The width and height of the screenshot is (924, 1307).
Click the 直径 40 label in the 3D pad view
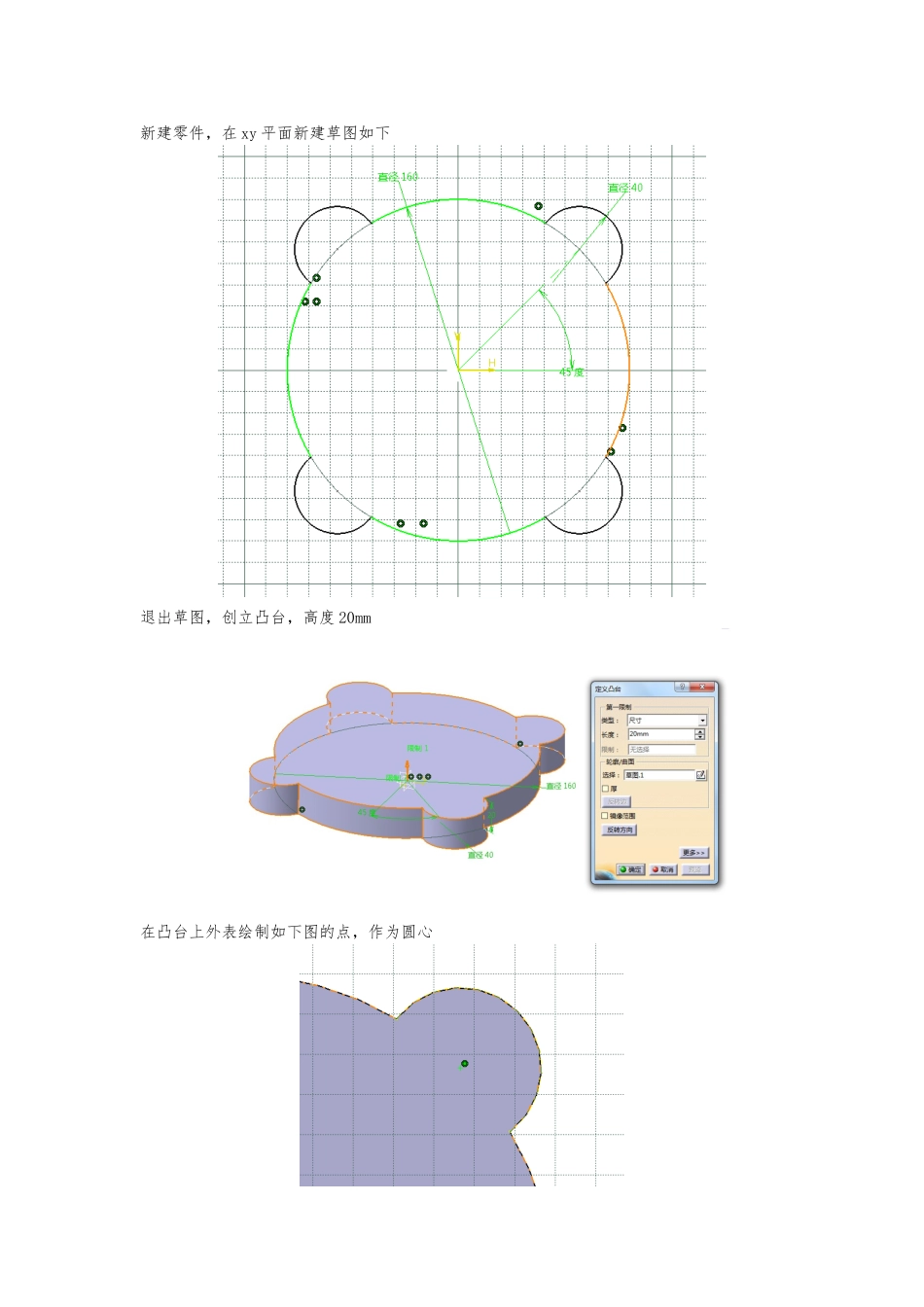(x=480, y=855)
